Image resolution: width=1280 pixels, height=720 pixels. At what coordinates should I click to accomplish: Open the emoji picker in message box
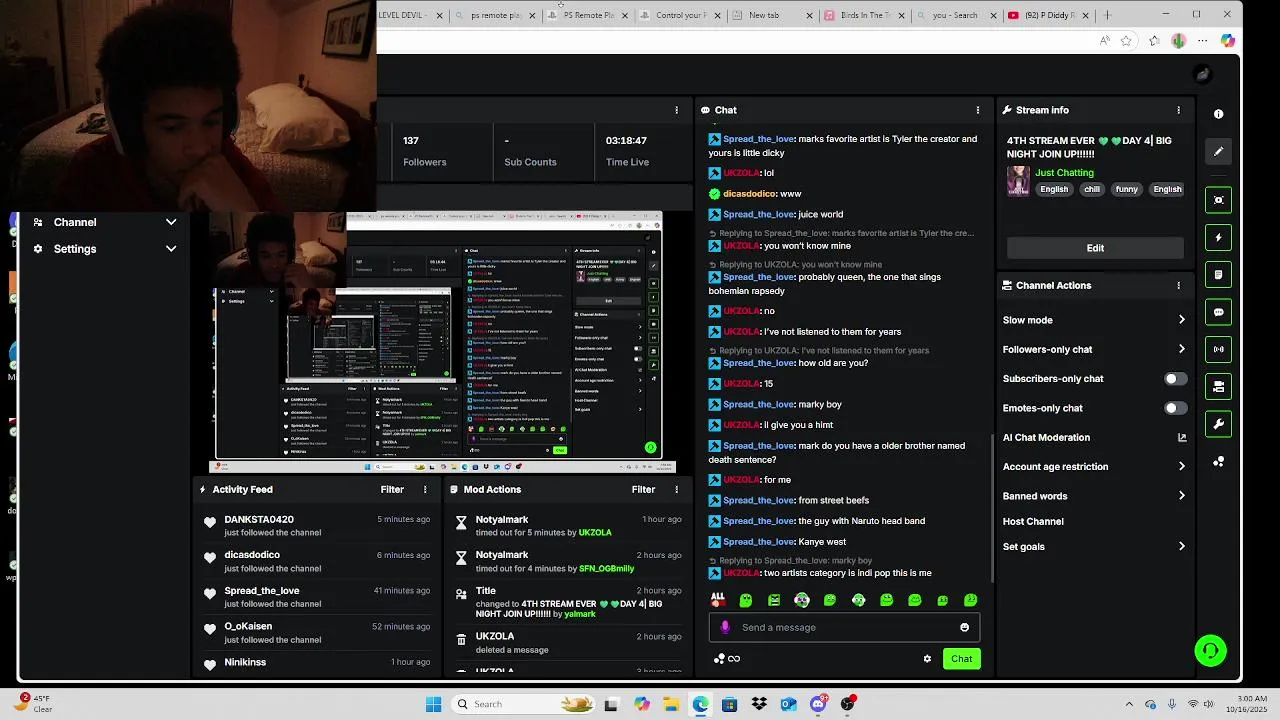click(964, 627)
